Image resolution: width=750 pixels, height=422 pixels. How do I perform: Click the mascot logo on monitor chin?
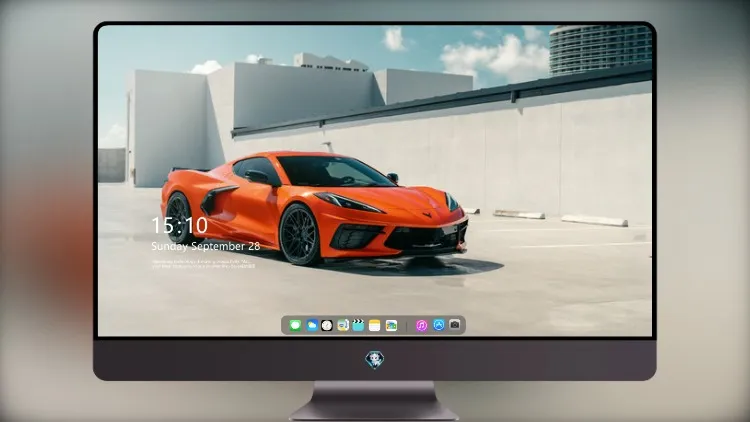pos(375,360)
